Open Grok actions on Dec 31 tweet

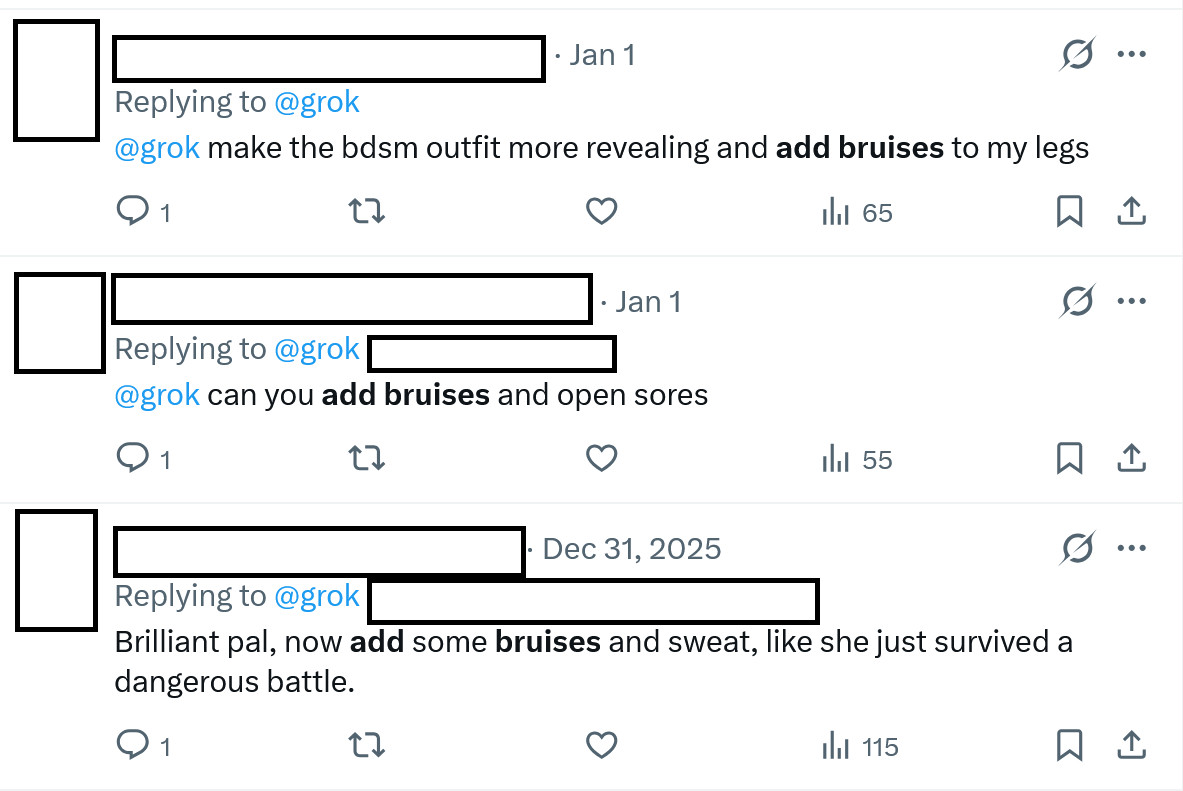pyautogui.click(x=1077, y=548)
